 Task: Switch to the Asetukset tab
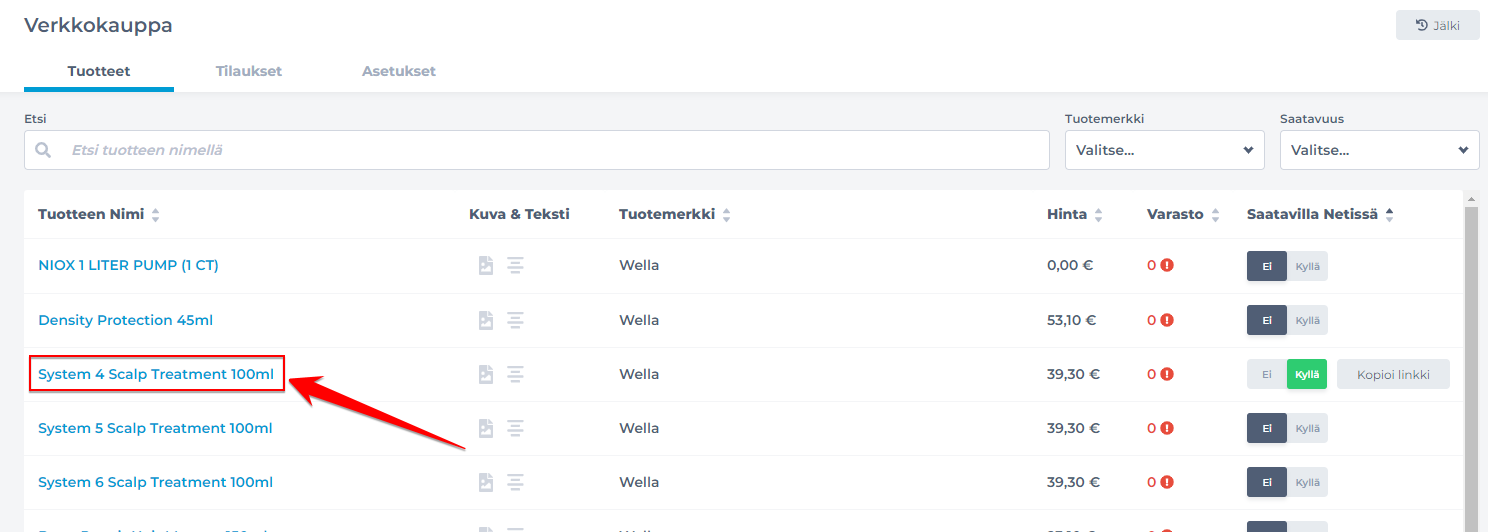(399, 71)
